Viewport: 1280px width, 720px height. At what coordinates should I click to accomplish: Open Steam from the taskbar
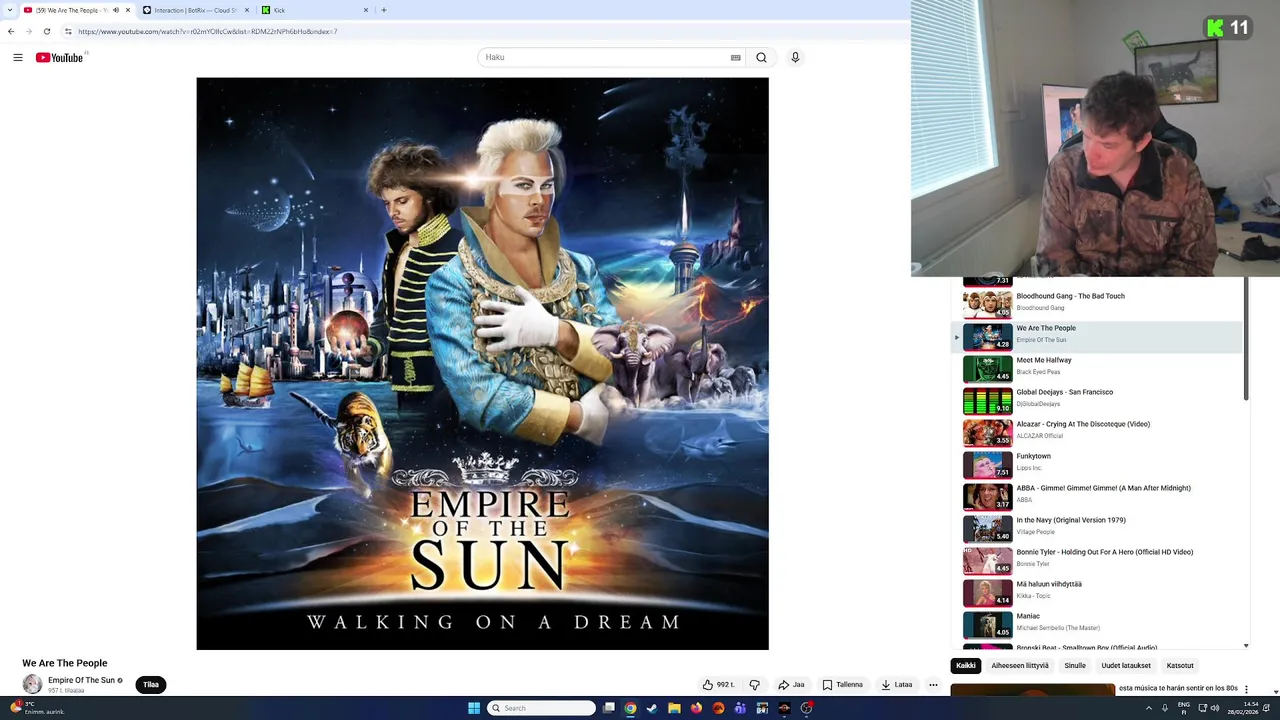[652, 708]
